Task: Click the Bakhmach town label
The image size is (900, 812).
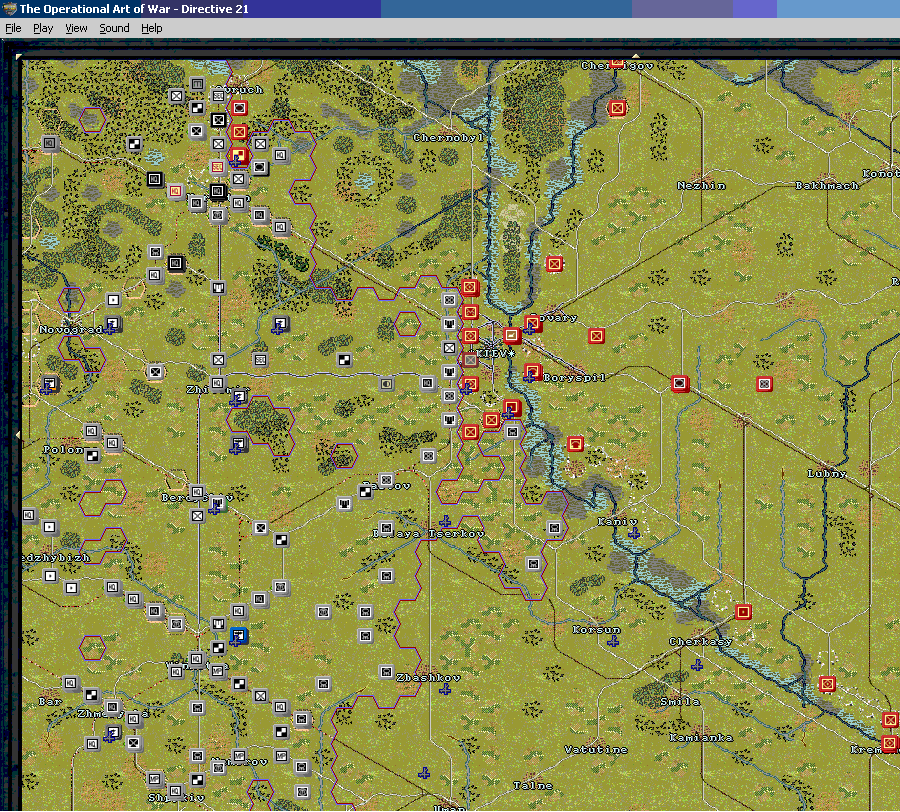Action: pos(827,185)
